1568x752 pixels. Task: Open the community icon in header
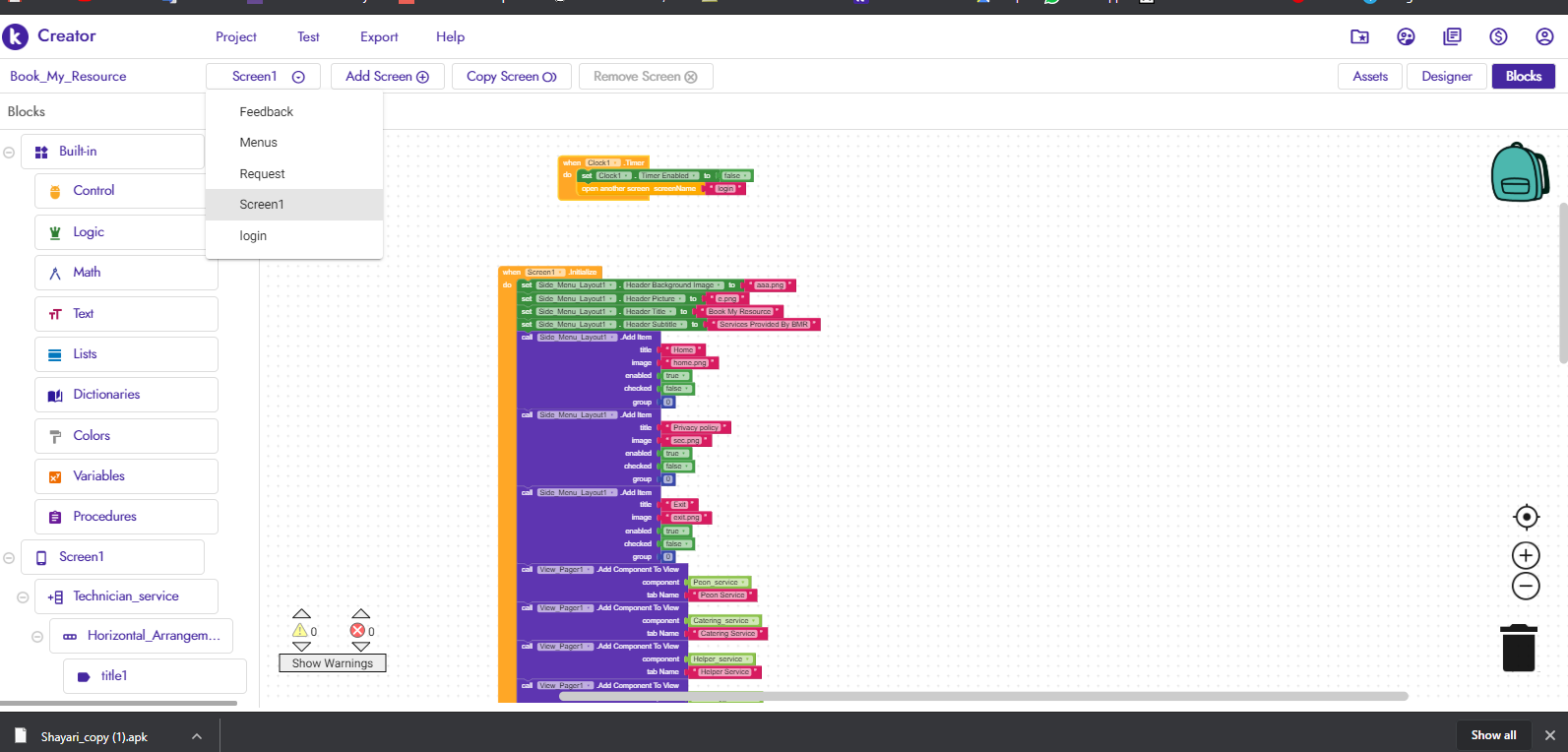pyautogui.click(x=1406, y=36)
